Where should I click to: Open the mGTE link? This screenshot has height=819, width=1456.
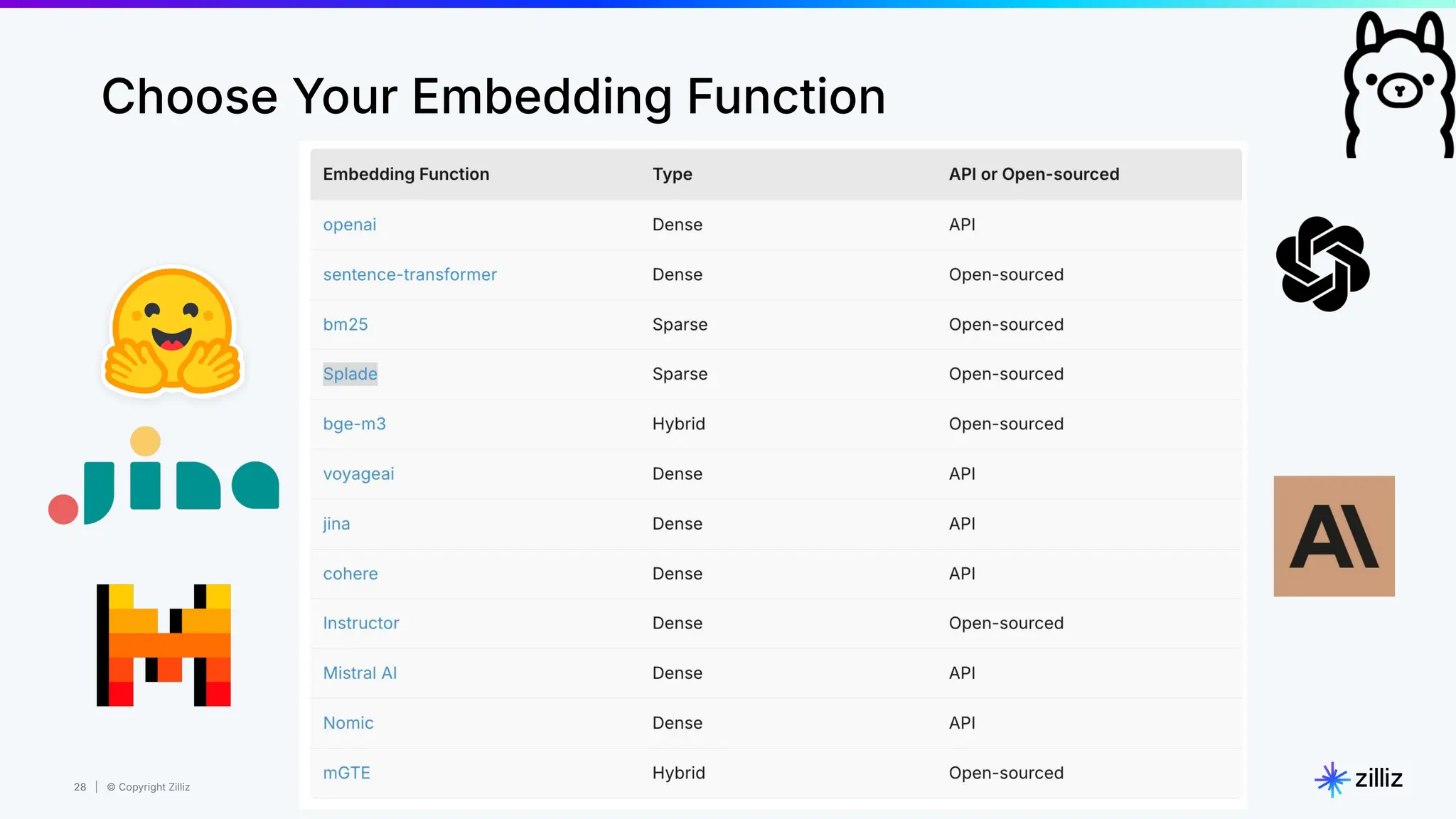coord(346,773)
